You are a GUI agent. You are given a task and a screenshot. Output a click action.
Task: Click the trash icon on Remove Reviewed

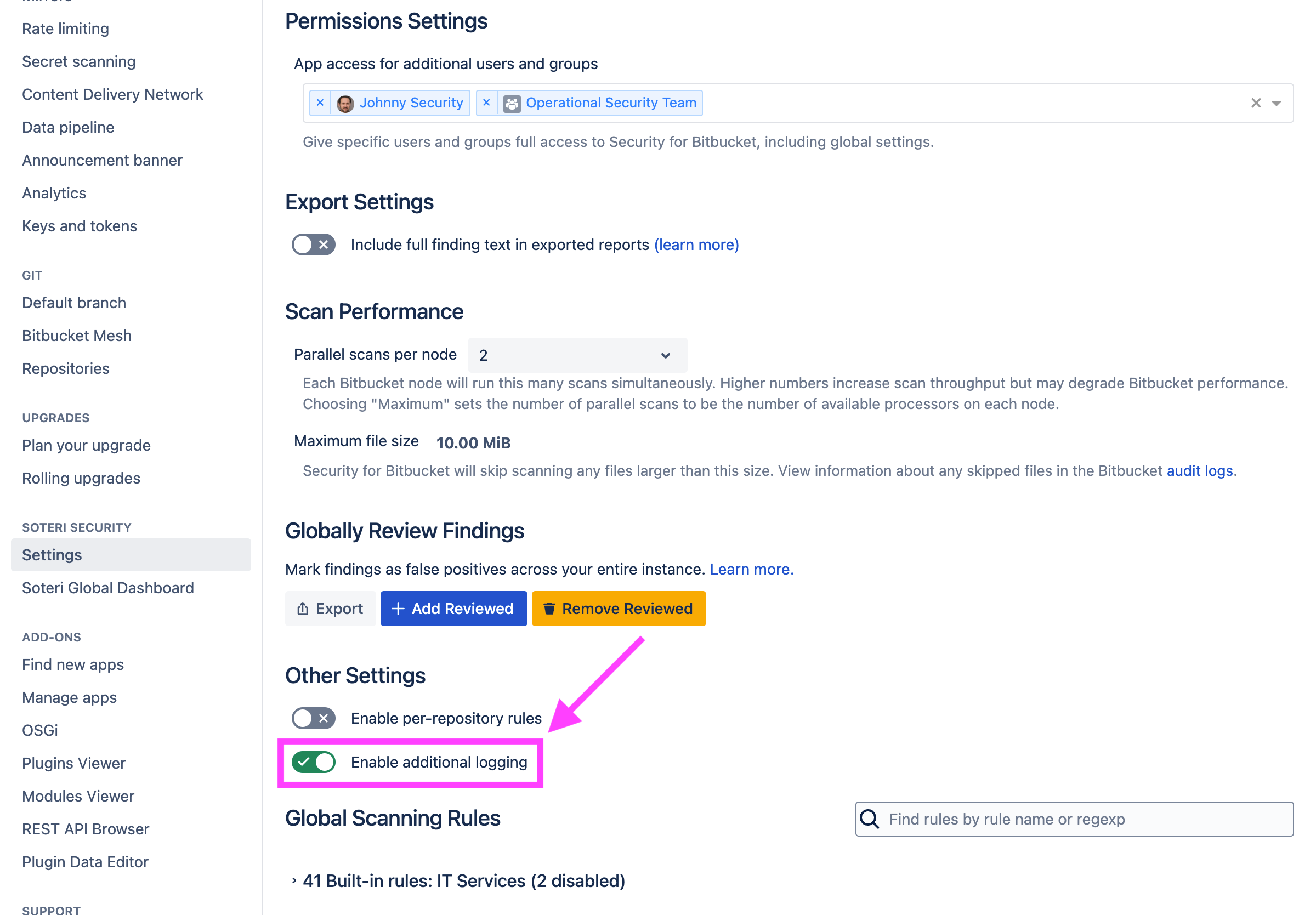(x=549, y=609)
